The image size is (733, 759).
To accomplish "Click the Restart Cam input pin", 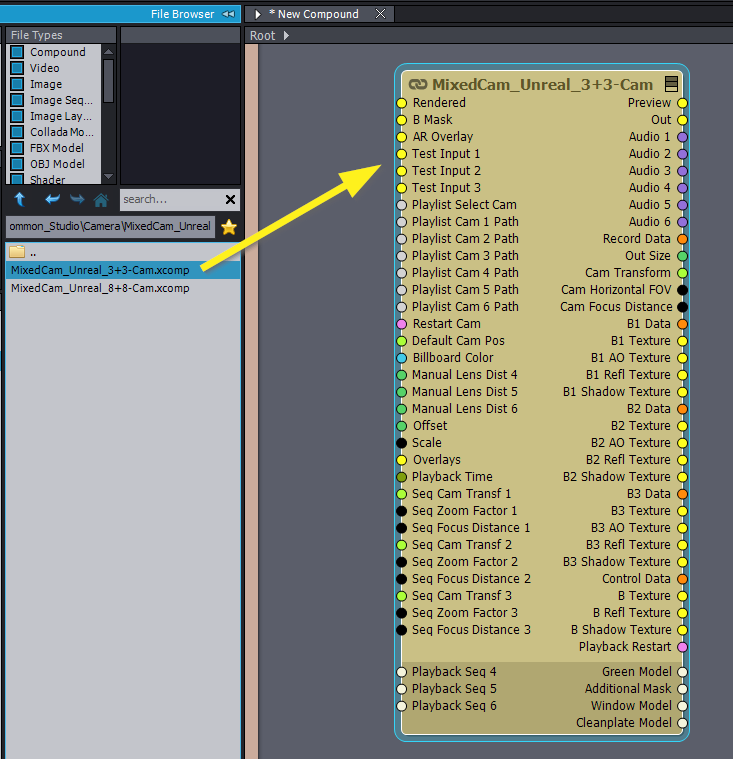I will point(401,324).
